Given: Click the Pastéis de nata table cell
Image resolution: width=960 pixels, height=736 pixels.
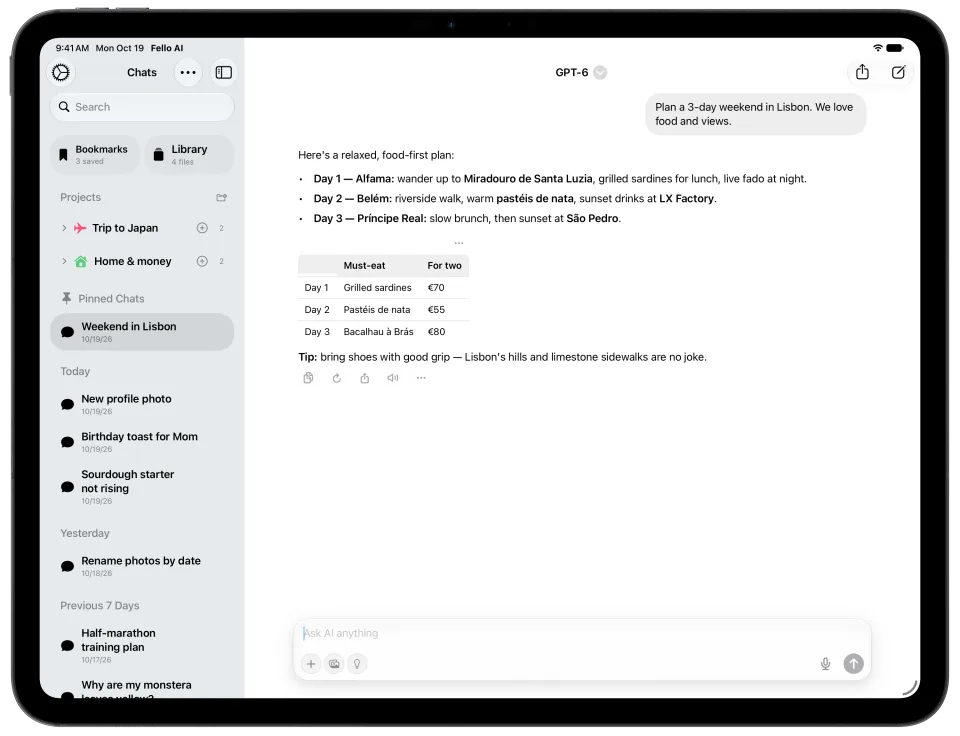Looking at the screenshot, I should point(377,309).
